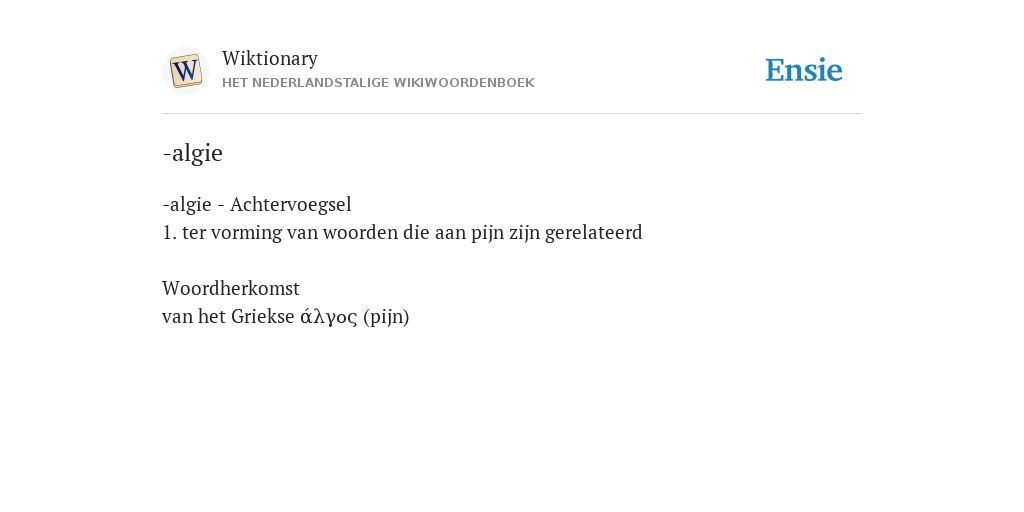1024x512 pixels.
Task: Open the Ensie logo link
Action: click(x=804, y=70)
